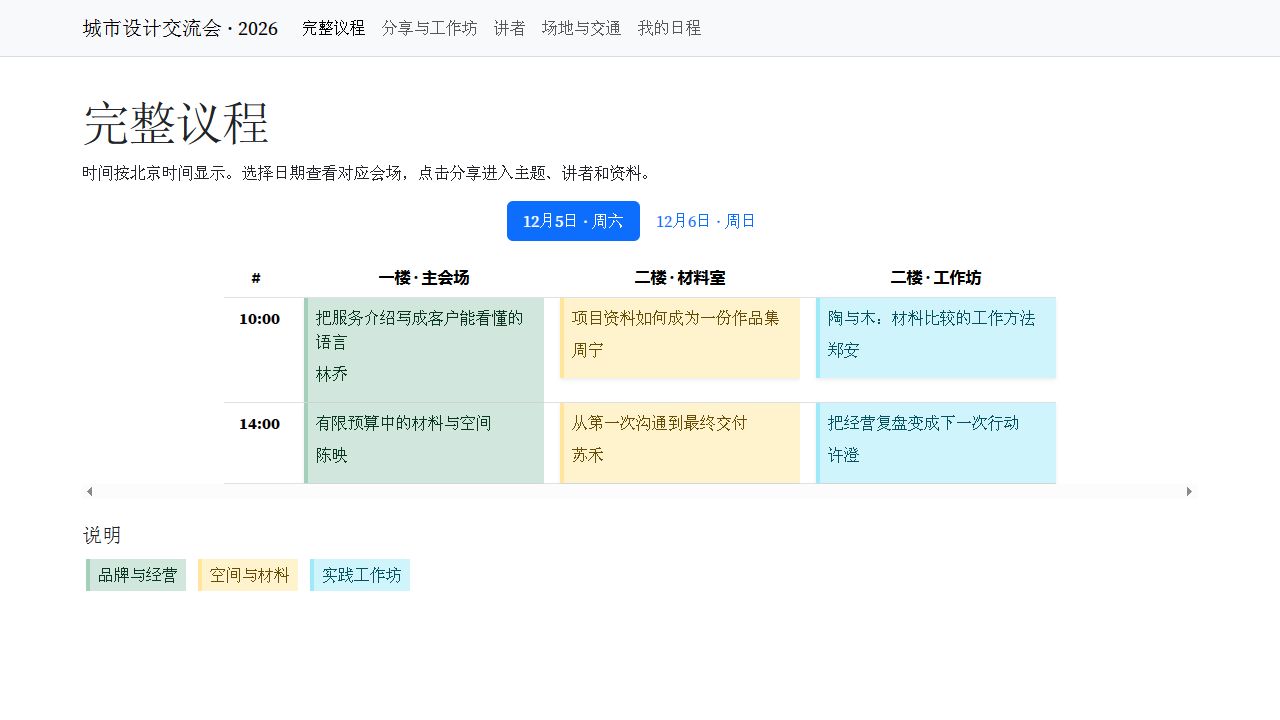Screen dimensions: 1280x720
Task: Click the 实践工作坊 legend swatch
Action: point(360,575)
